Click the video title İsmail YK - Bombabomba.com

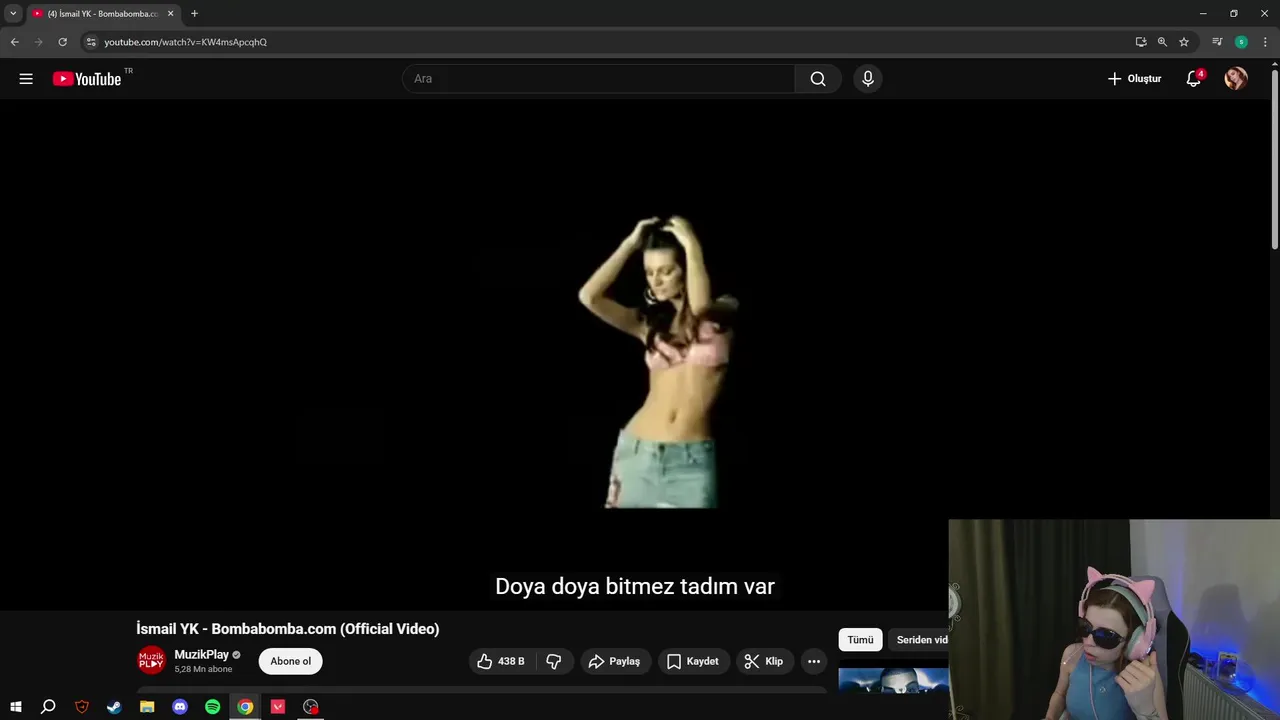288,629
